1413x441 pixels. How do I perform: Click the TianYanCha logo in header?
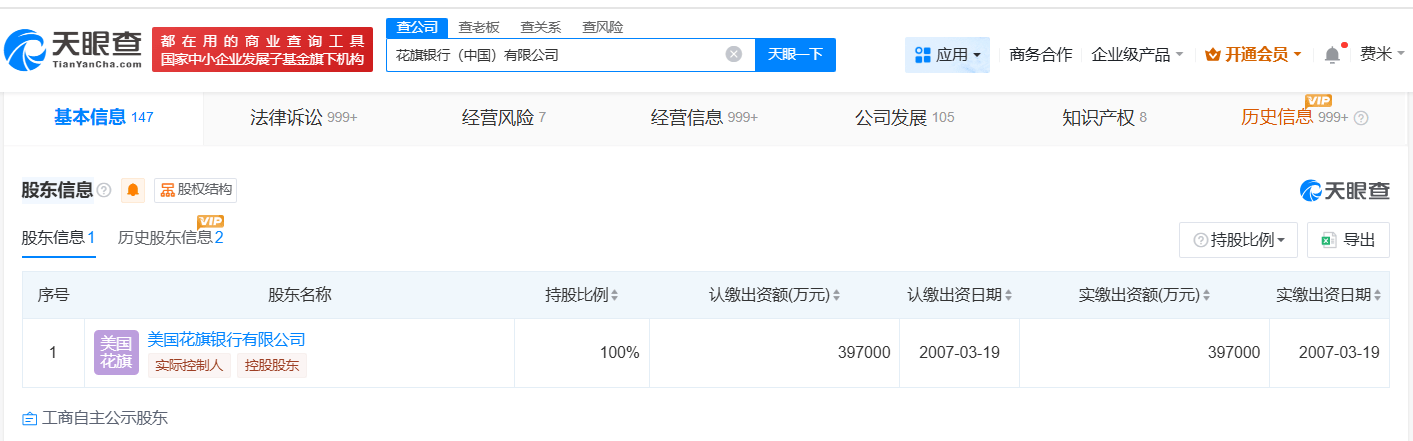[x=74, y=50]
